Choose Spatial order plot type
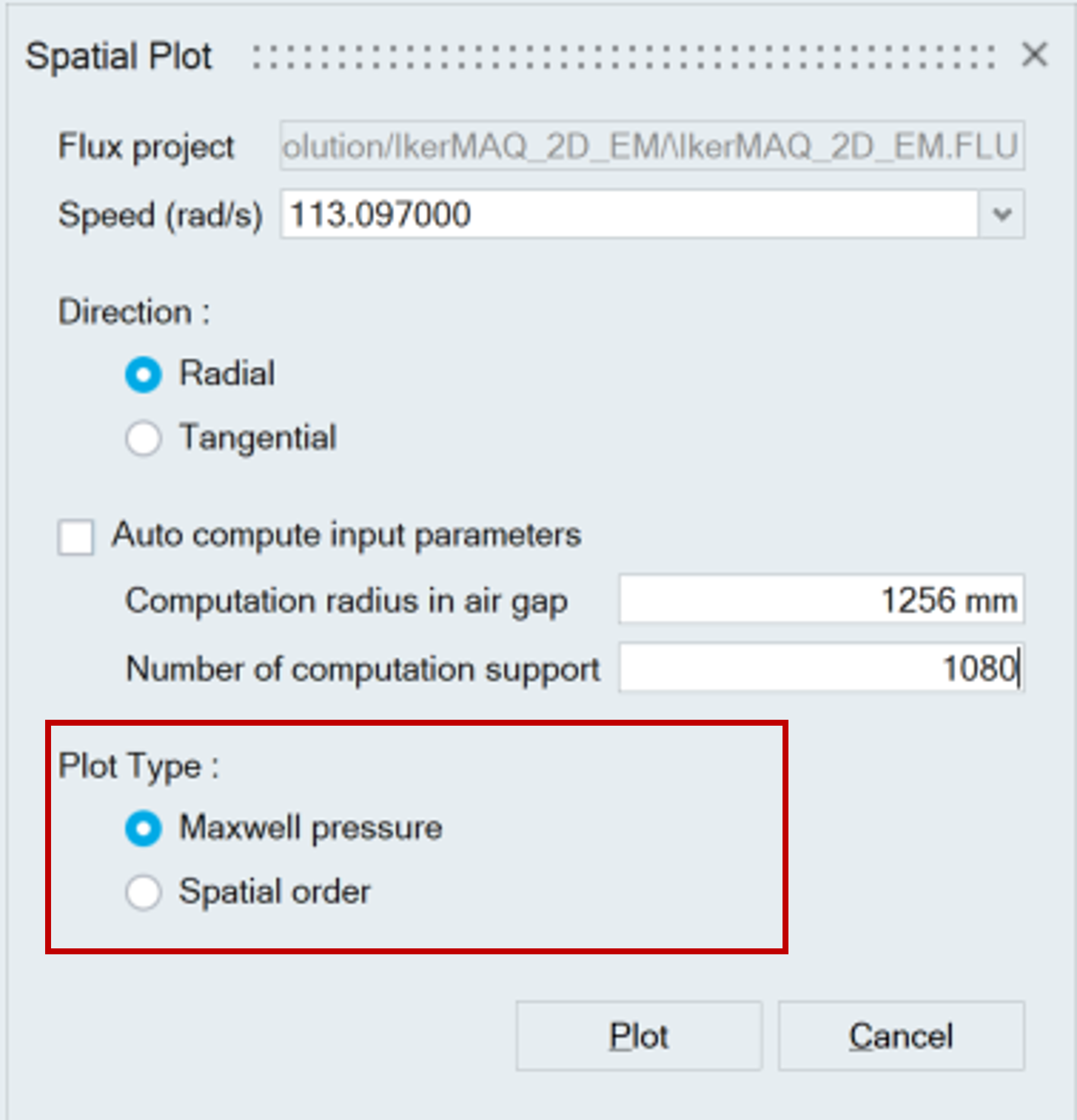 coord(143,892)
